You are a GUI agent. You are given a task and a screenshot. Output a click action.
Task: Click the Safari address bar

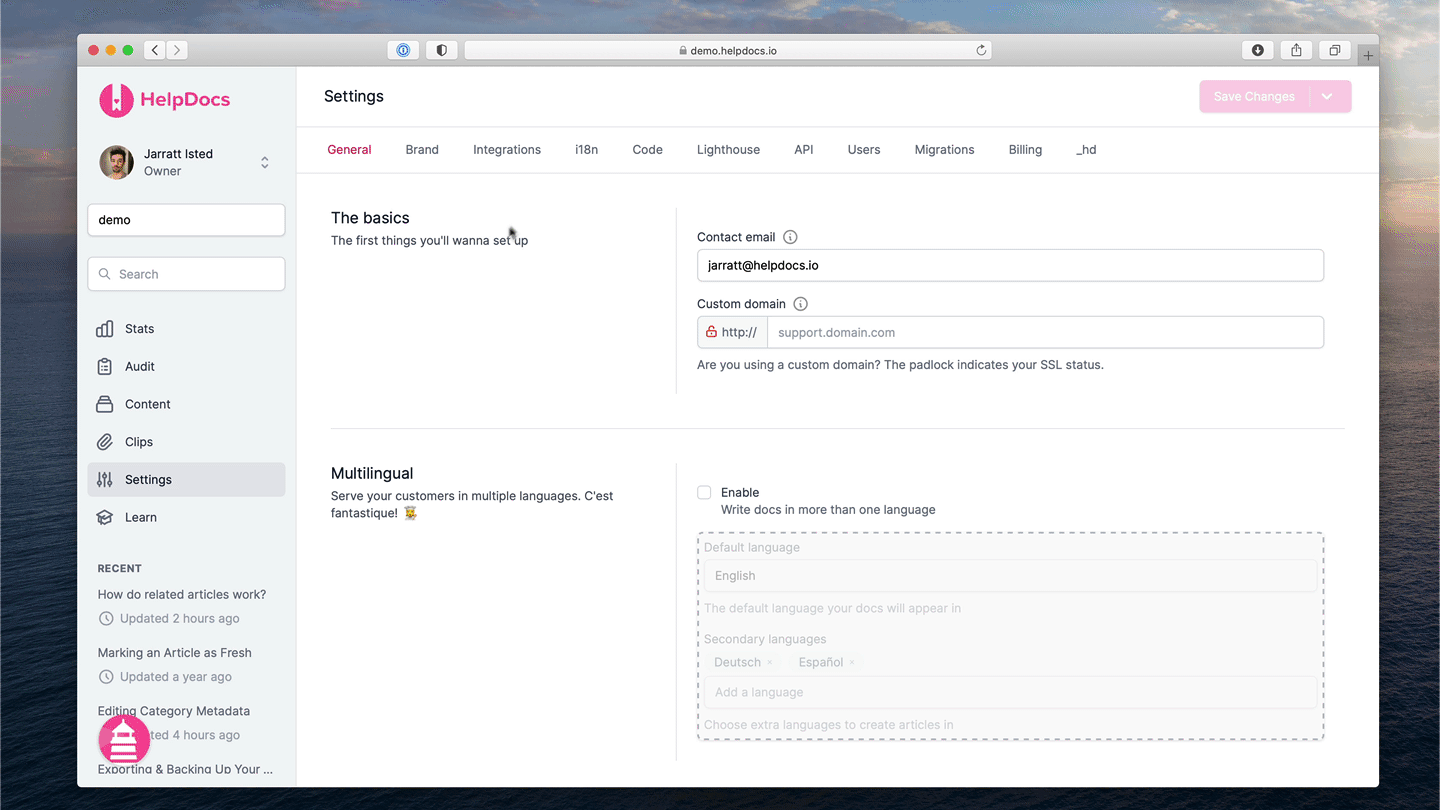tap(728, 50)
